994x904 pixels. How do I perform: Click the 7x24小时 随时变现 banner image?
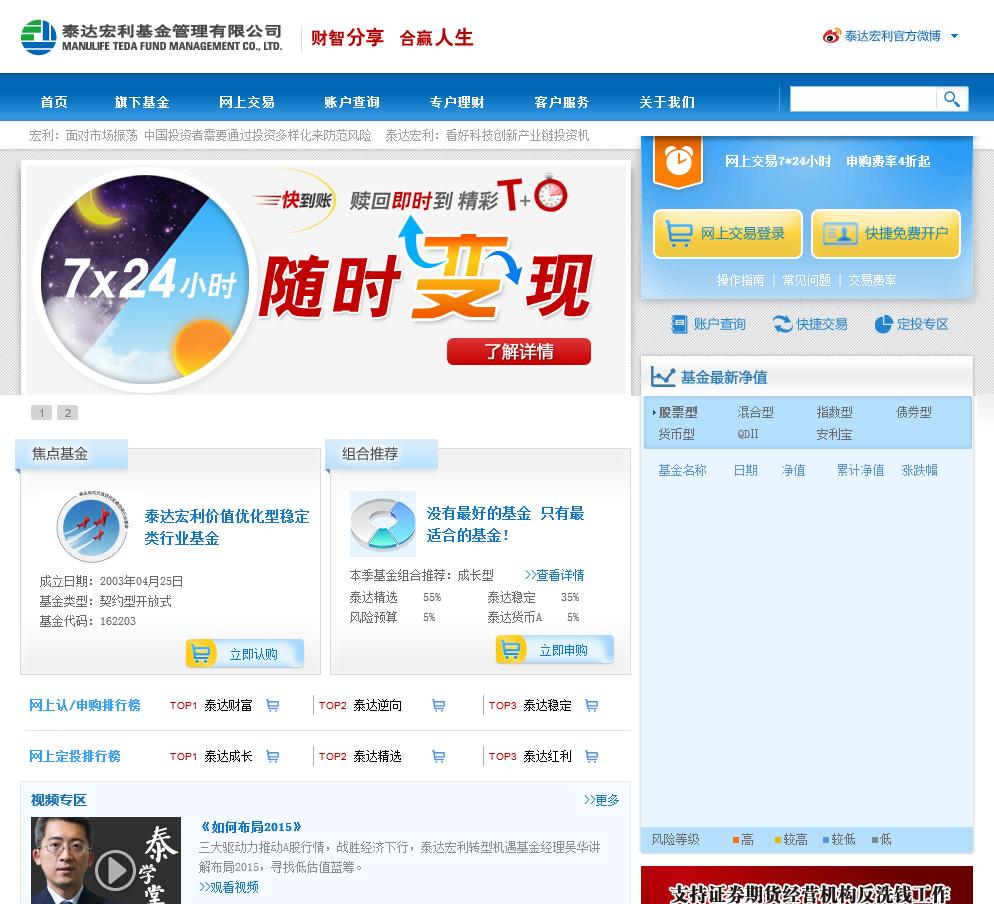point(326,279)
